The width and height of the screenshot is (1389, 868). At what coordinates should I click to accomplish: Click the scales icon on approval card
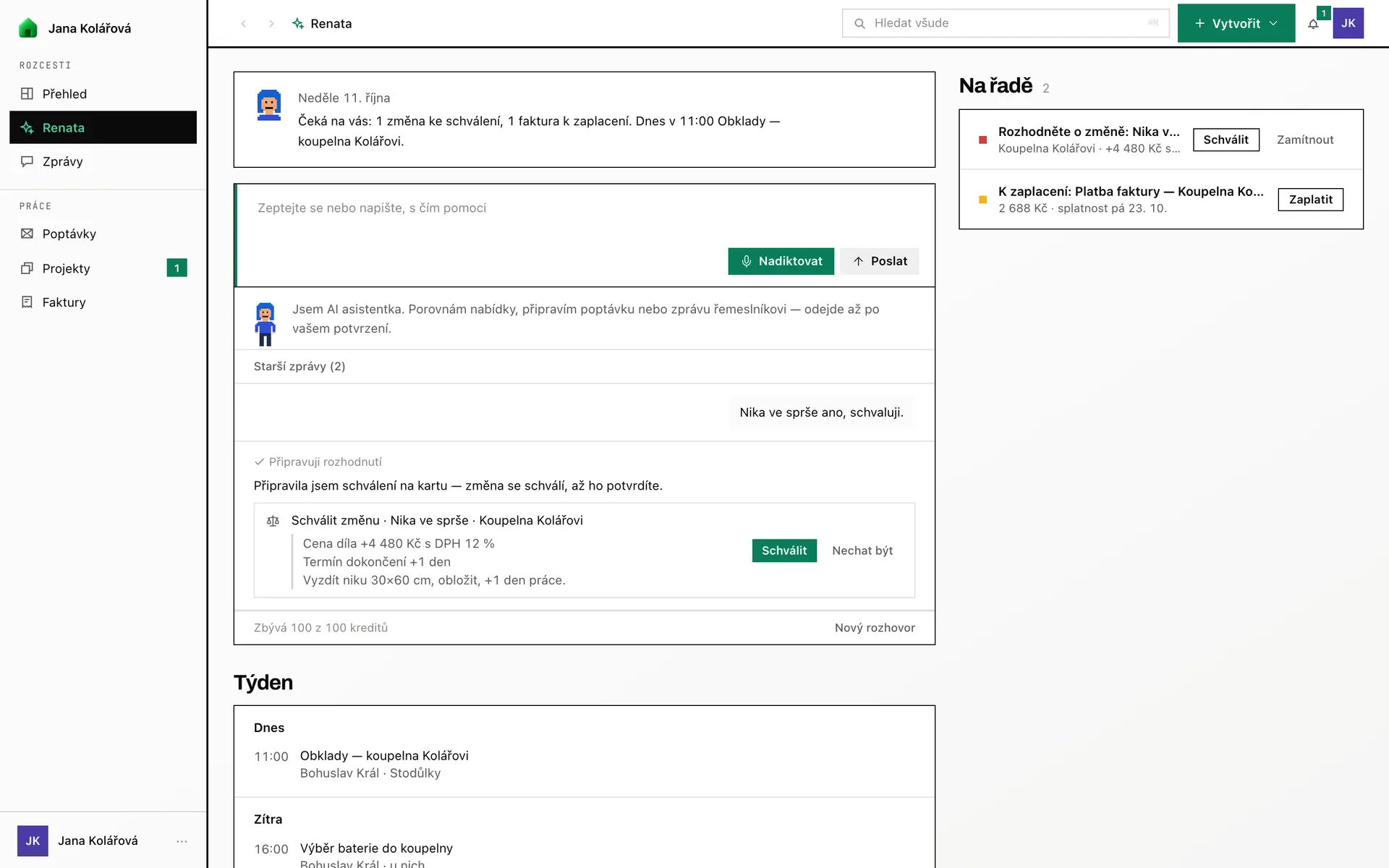tap(273, 521)
